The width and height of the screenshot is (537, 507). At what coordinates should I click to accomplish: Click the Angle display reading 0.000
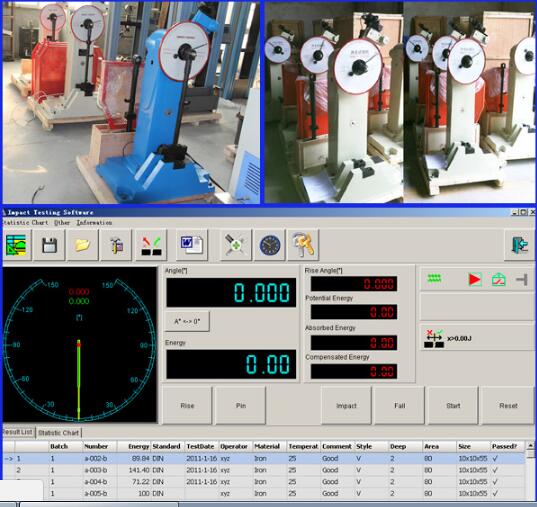[x=231, y=293]
